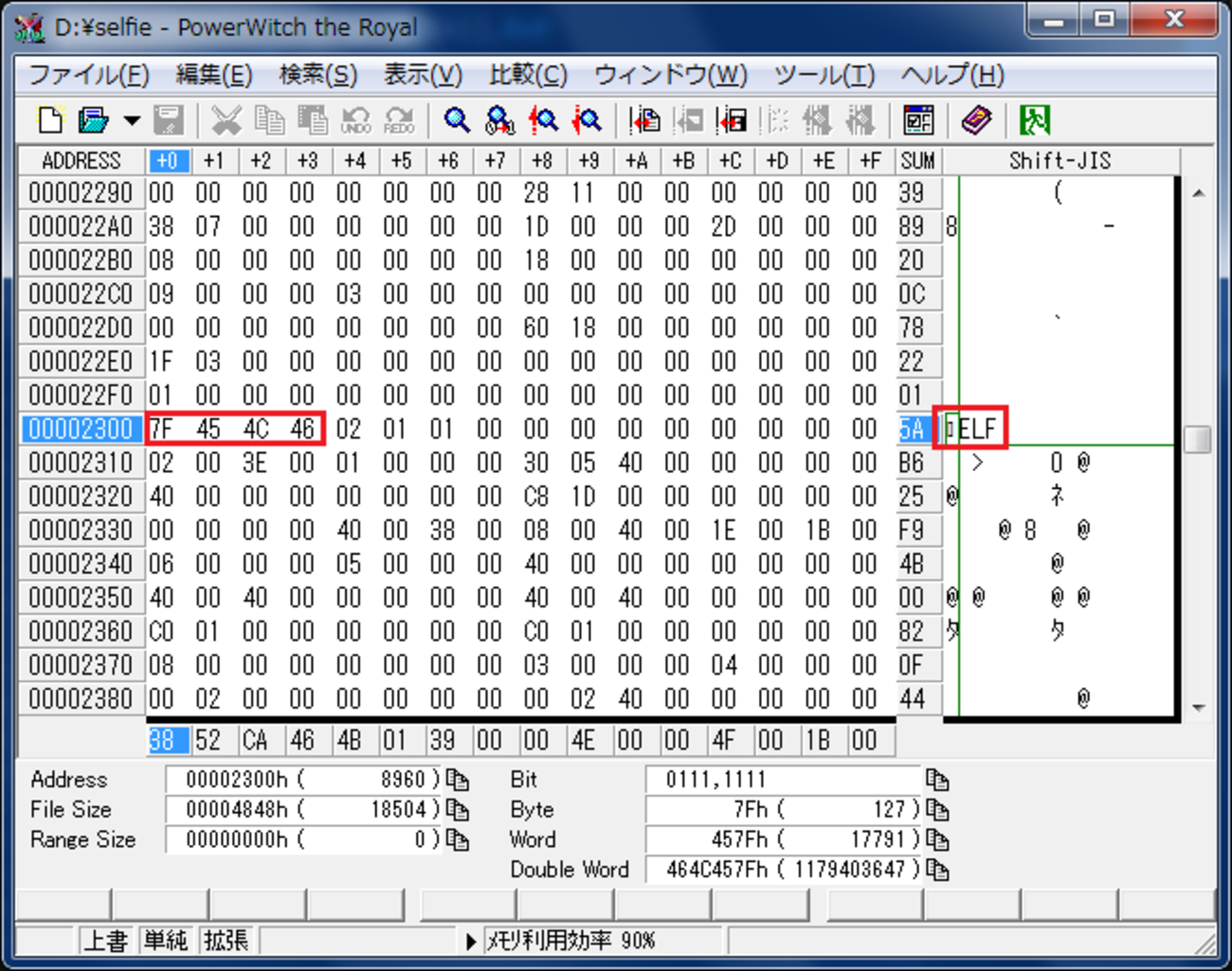The width and height of the screenshot is (1232, 971).
Task: Copy the Bit value using its copy icon
Action: 937,780
